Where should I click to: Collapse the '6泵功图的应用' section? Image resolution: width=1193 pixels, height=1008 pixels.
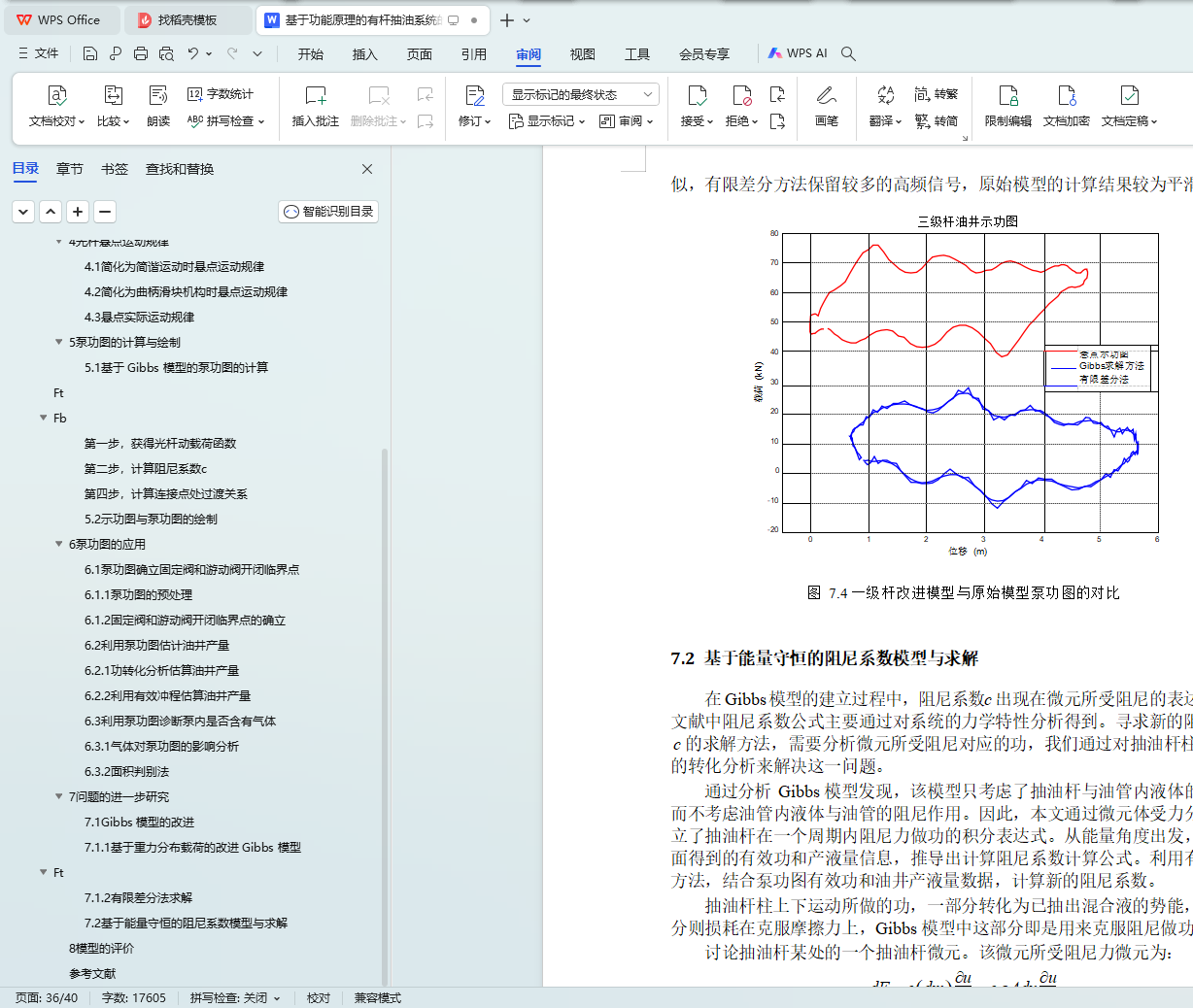[59, 544]
